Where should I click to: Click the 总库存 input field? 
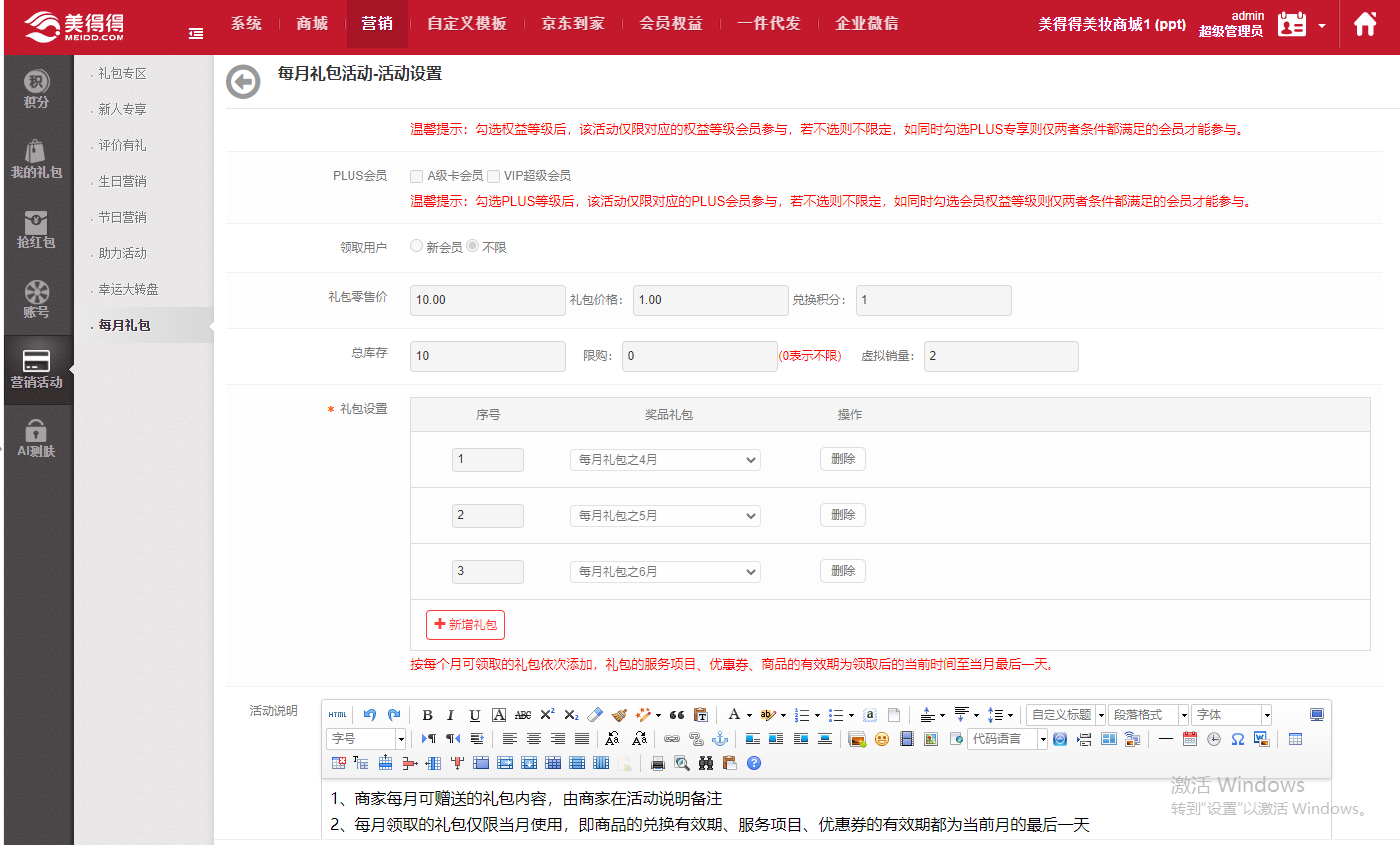[488, 356]
